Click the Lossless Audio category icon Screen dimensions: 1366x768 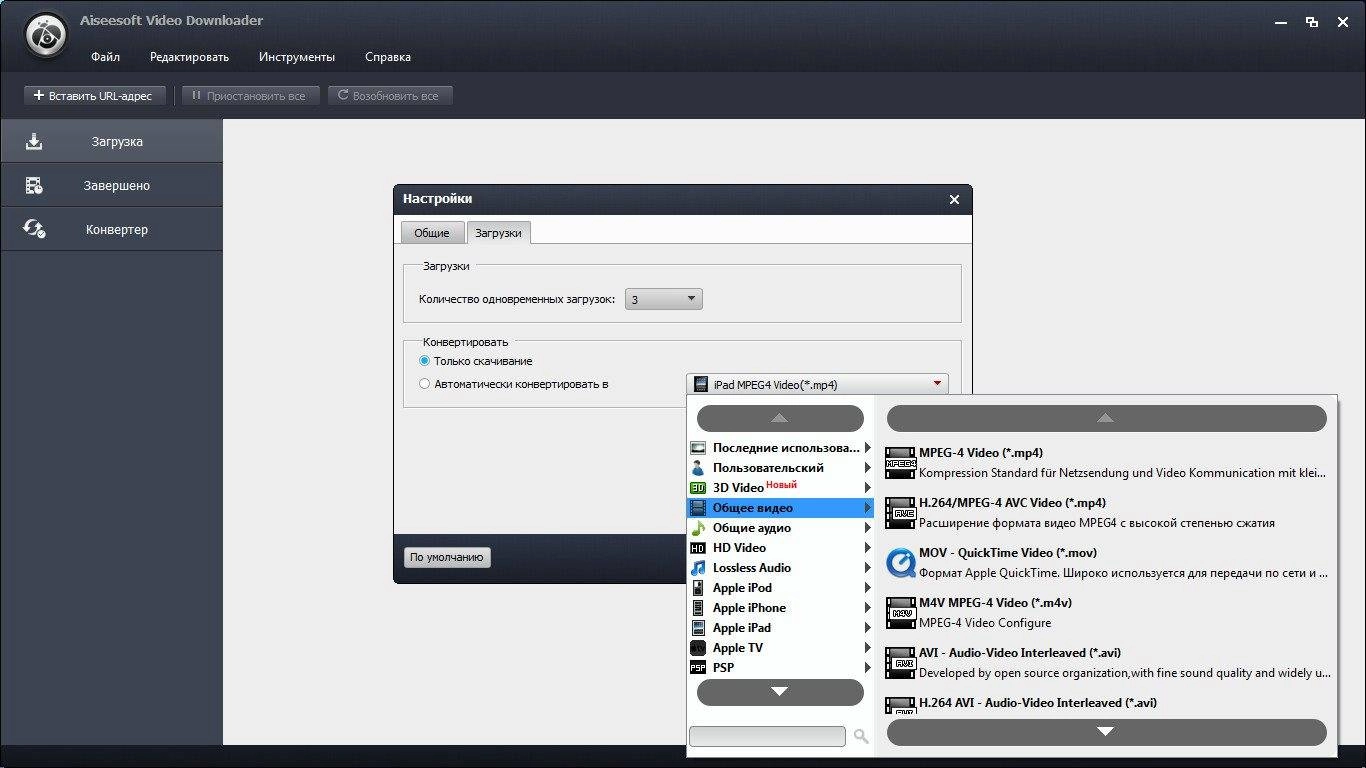[x=698, y=568]
